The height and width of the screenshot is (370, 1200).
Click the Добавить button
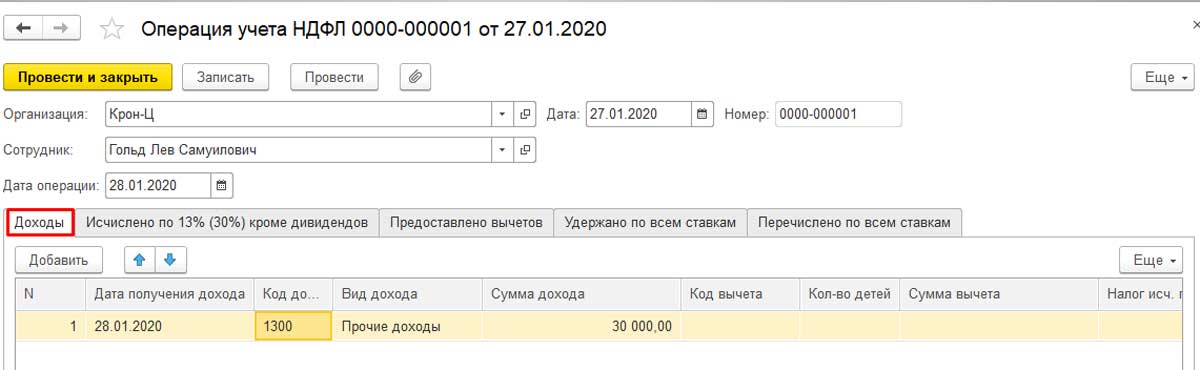click(59, 260)
